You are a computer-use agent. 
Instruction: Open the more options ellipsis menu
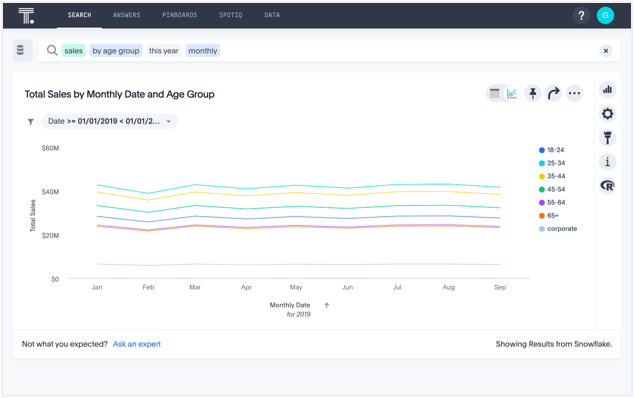coord(574,93)
